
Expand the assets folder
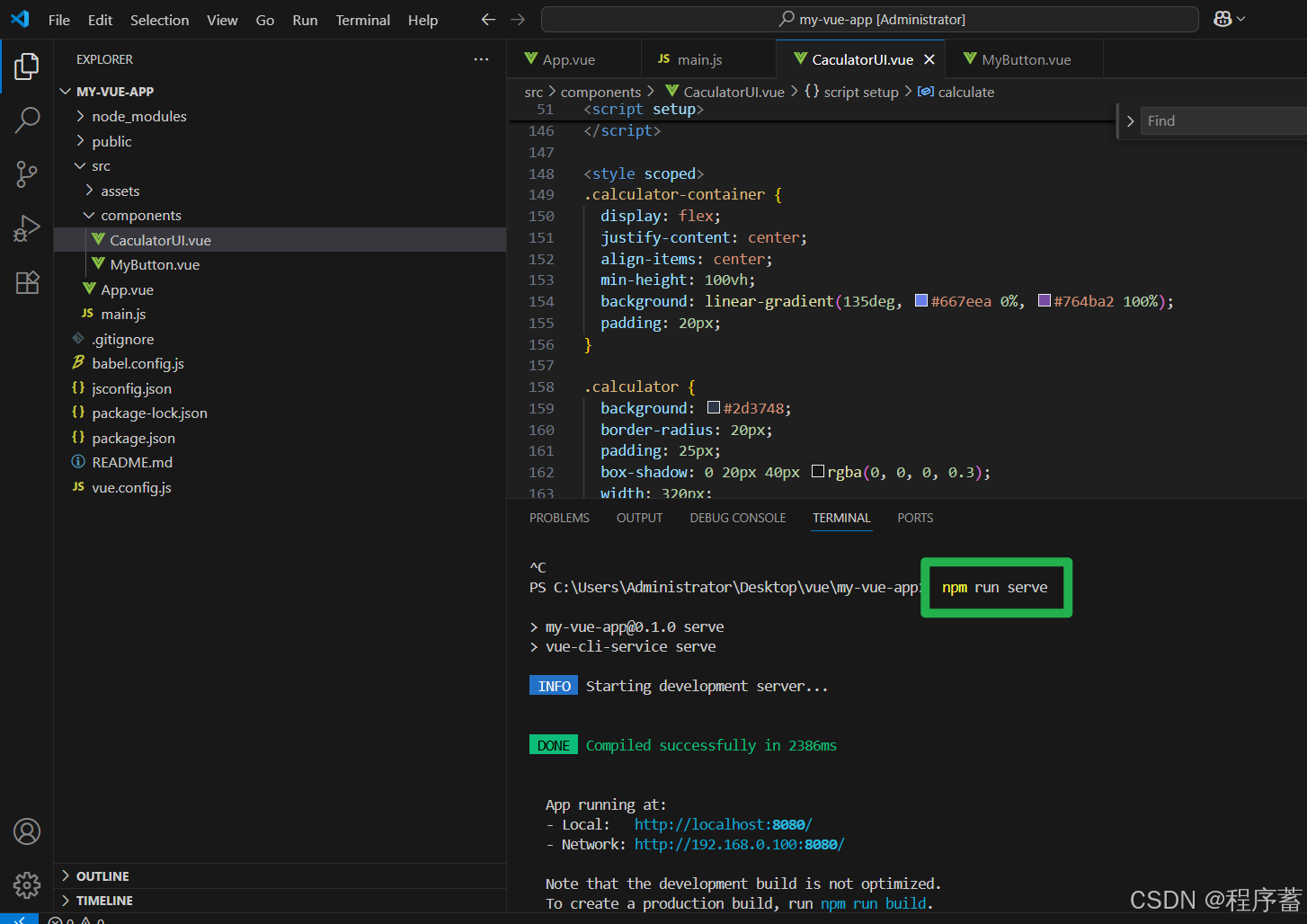point(280,191)
